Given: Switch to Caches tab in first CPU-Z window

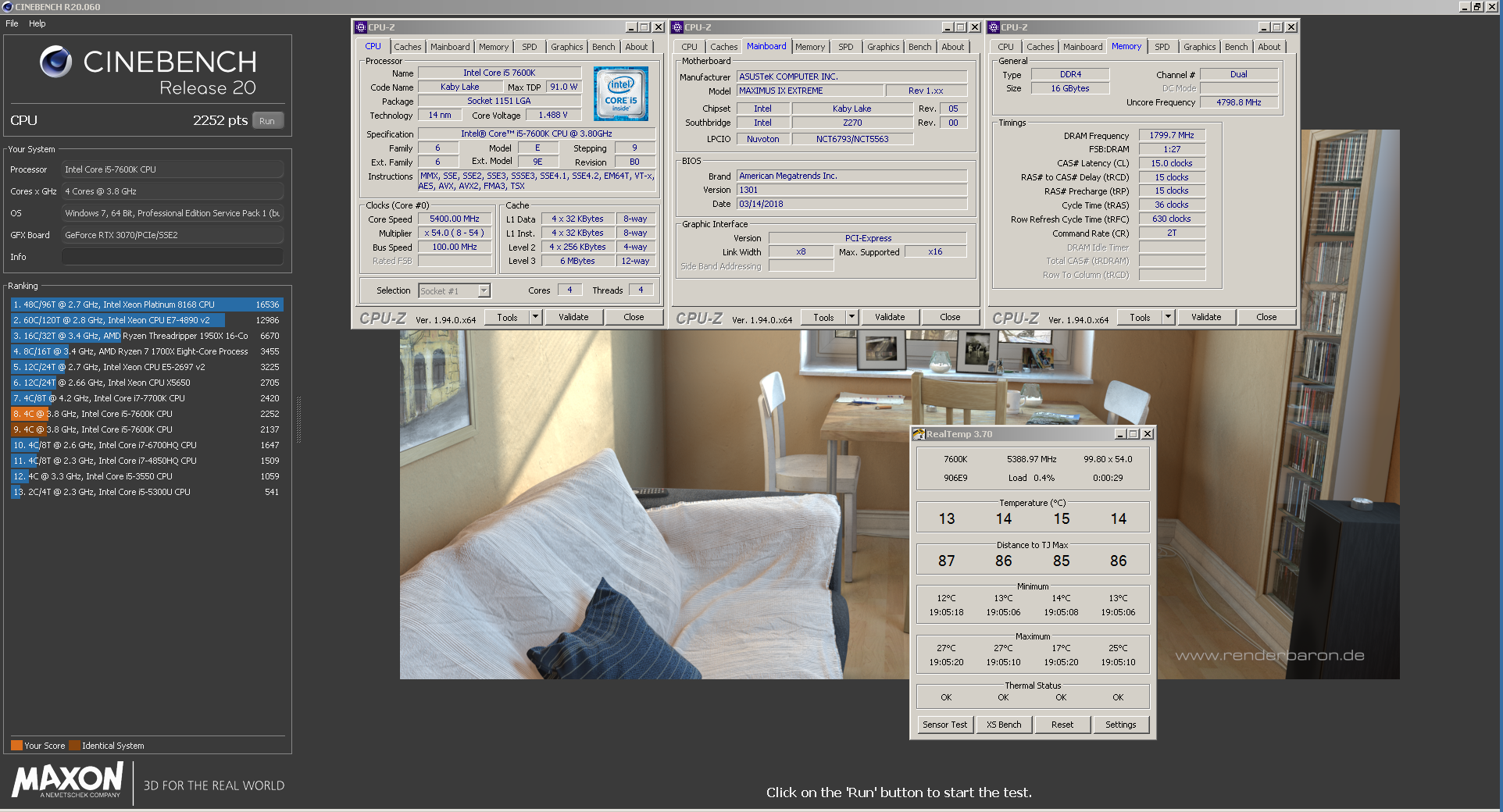Looking at the screenshot, I should coord(407,47).
